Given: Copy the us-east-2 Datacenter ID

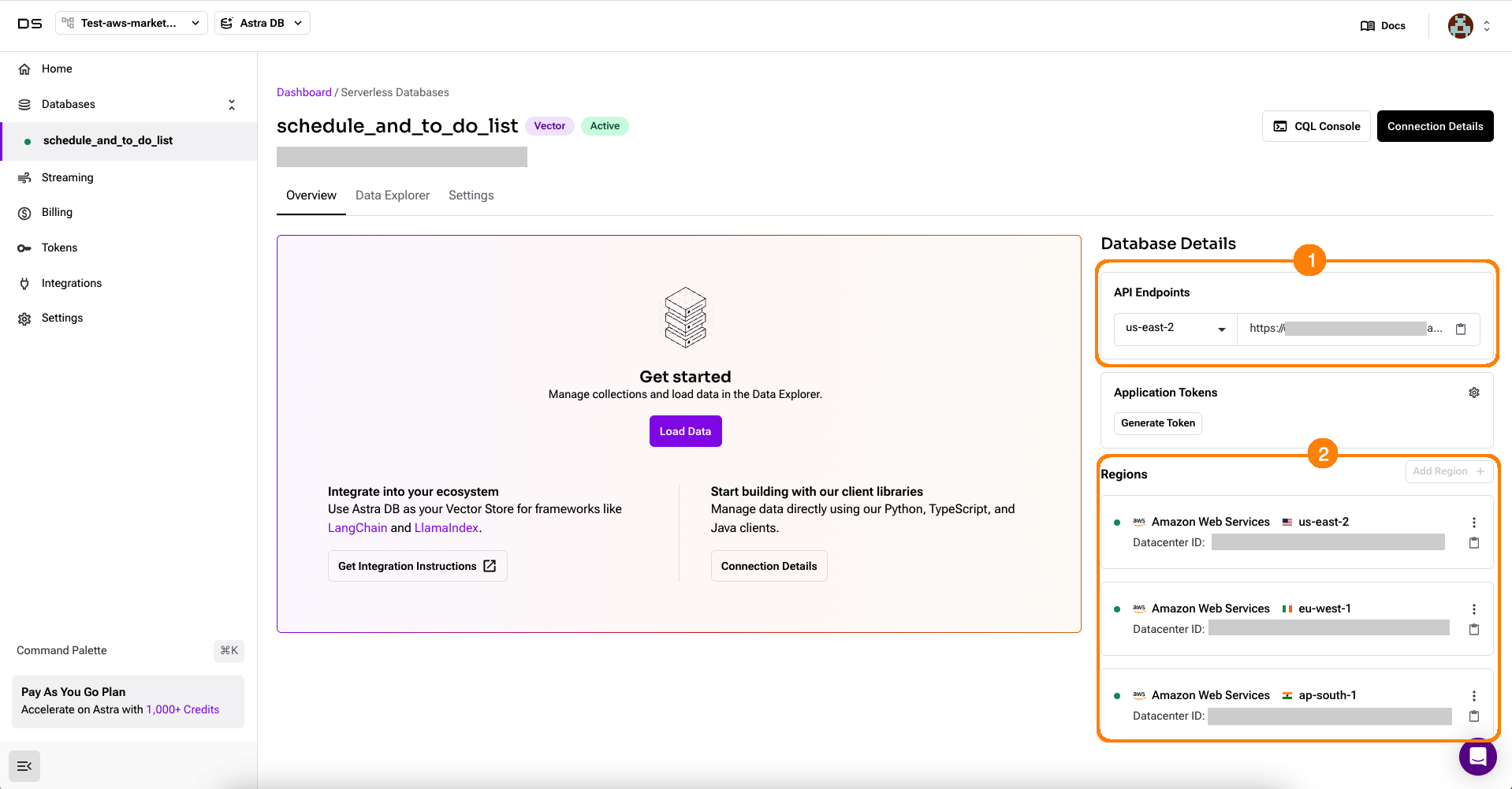Looking at the screenshot, I should (1473, 543).
